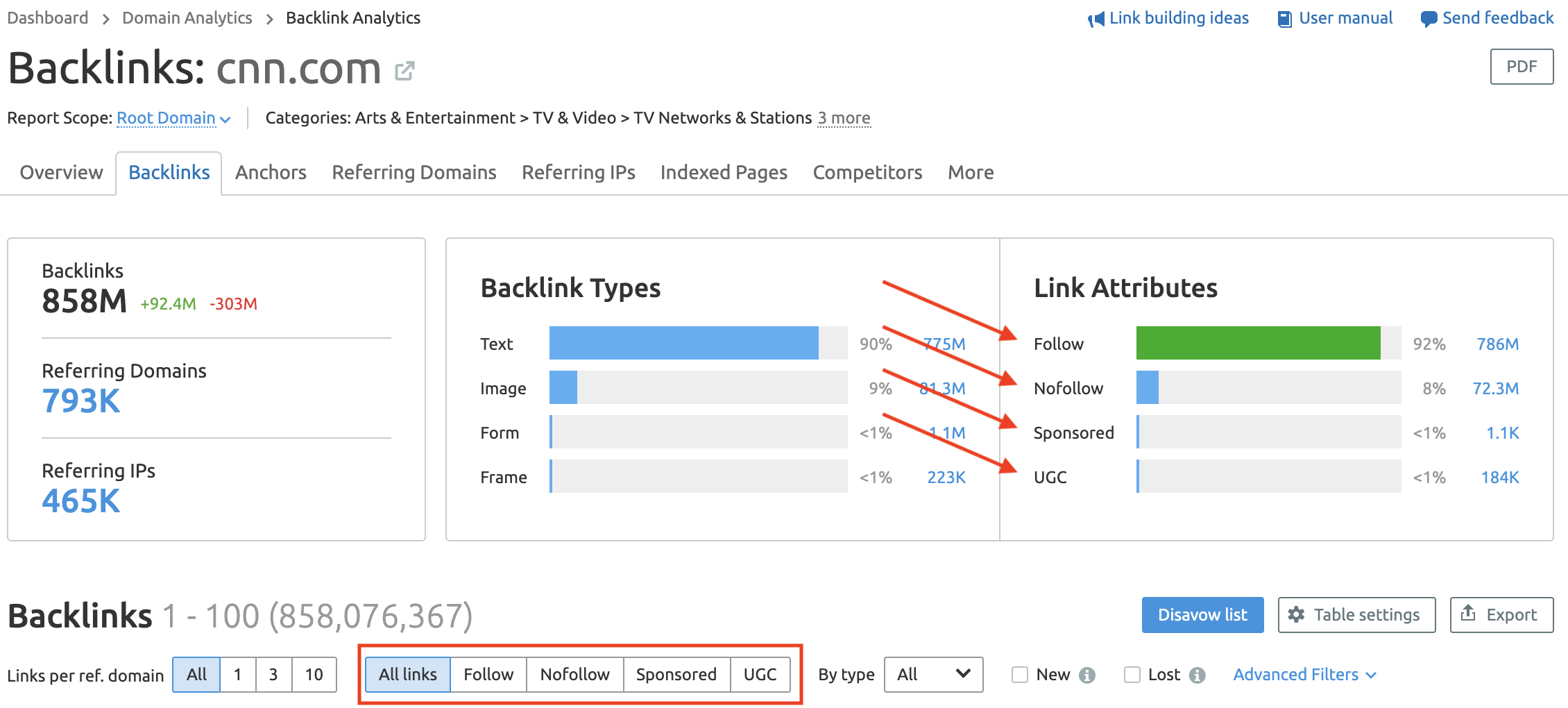
Task: Set links per ref. domain to 3
Action: [273, 675]
